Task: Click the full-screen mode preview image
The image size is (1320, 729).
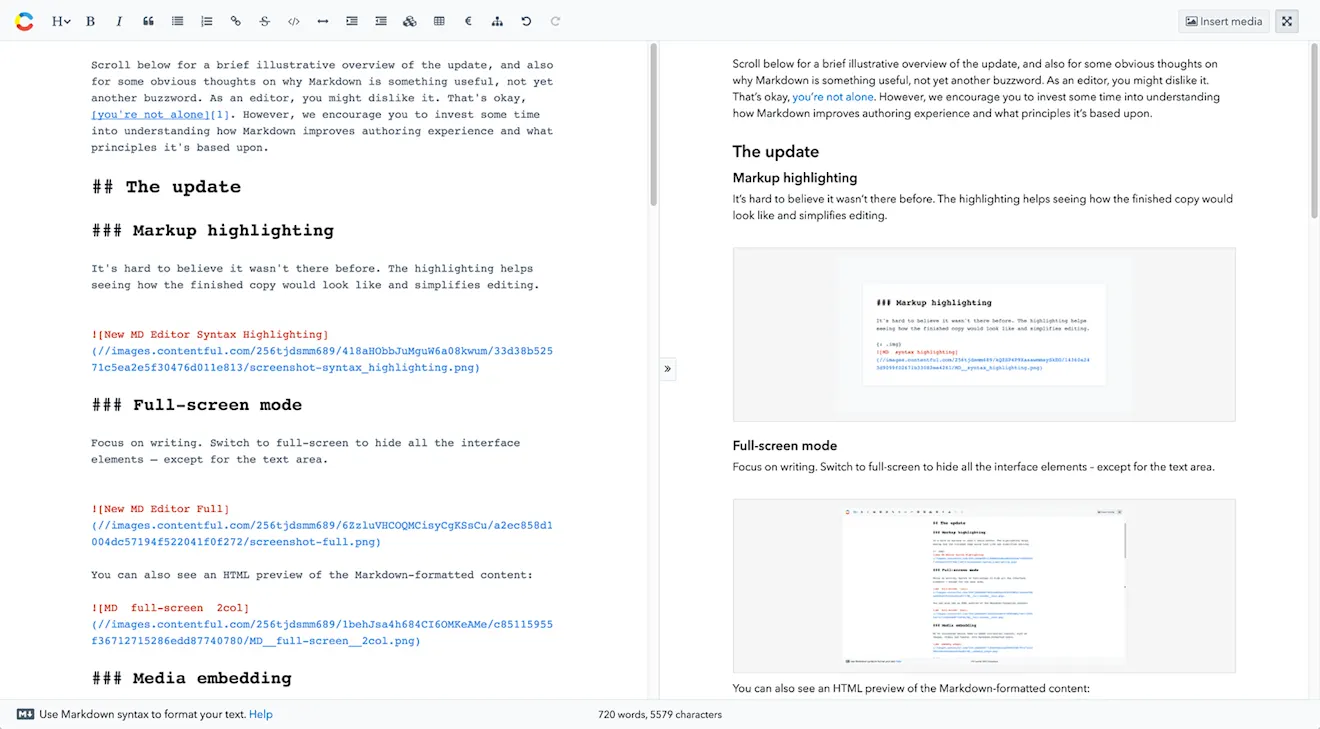Action: (x=984, y=586)
